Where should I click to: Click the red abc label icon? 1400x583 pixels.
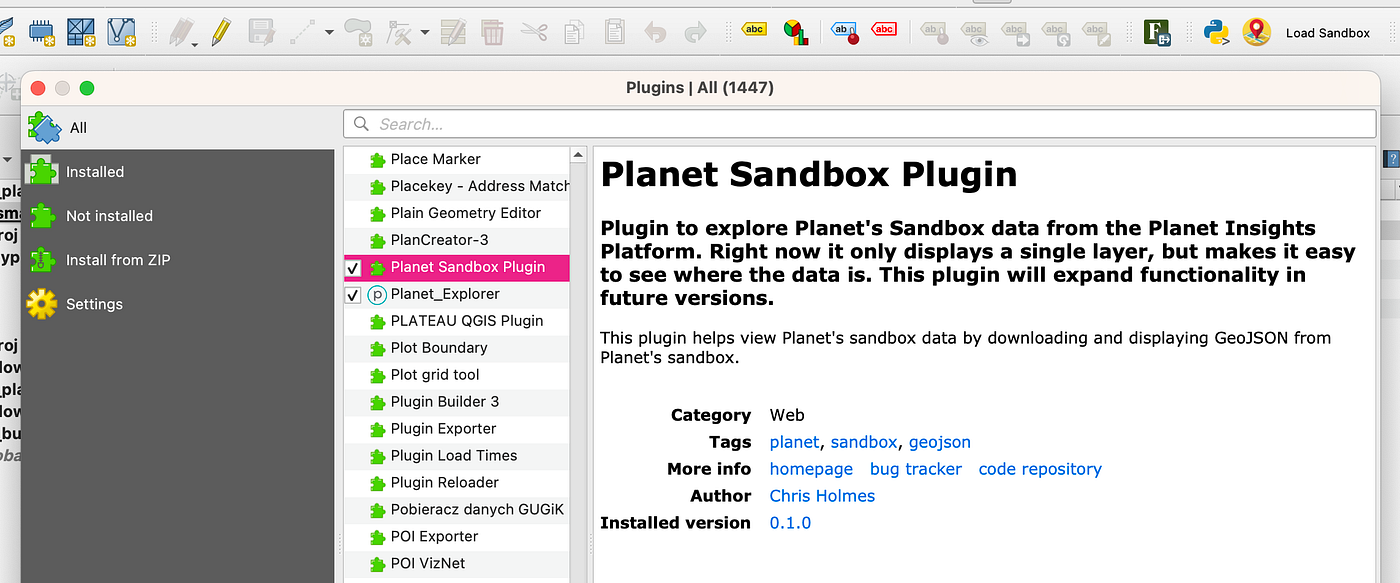coord(884,30)
